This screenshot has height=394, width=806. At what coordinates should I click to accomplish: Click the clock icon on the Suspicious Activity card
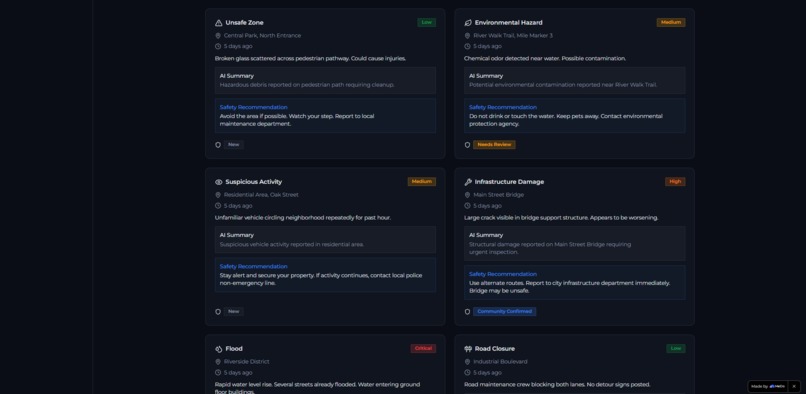[x=218, y=206]
